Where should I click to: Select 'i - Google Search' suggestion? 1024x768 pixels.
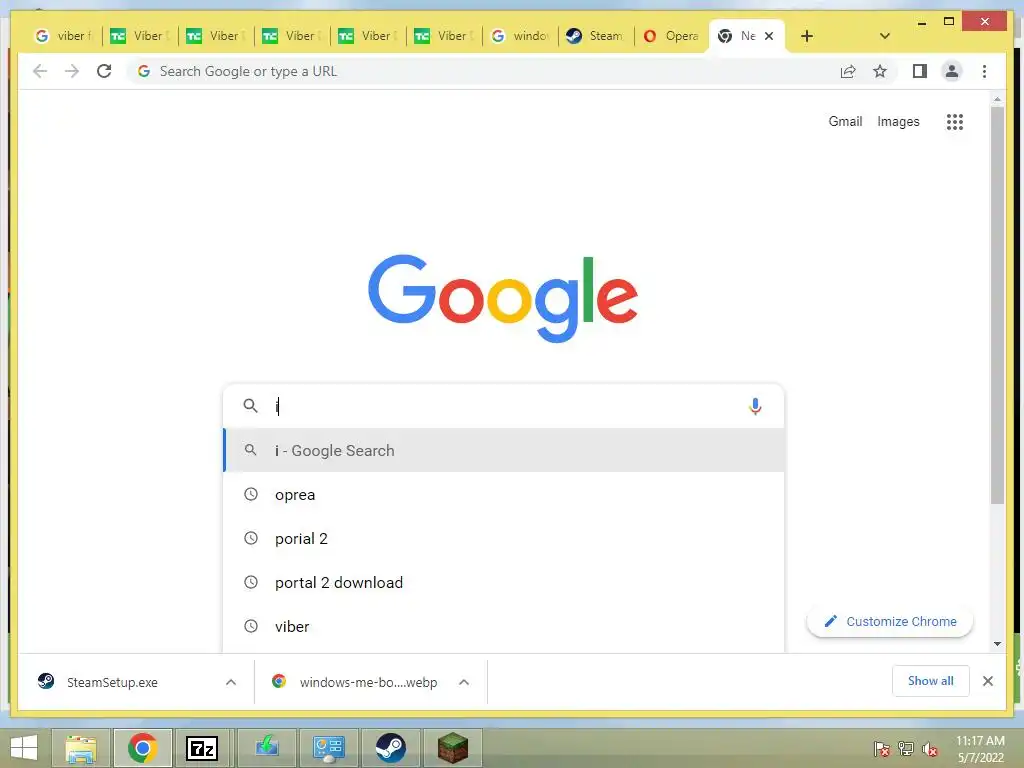pos(504,450)
